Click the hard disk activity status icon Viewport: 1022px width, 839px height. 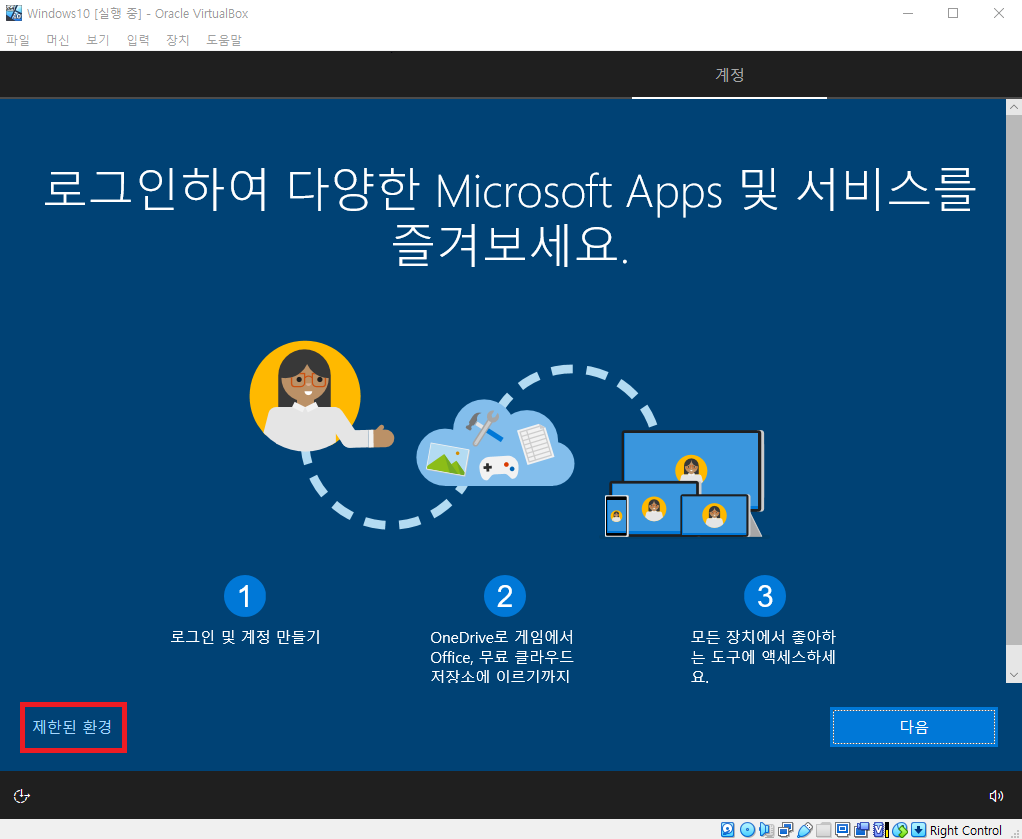pyautogui.click(x=727, y=829)
